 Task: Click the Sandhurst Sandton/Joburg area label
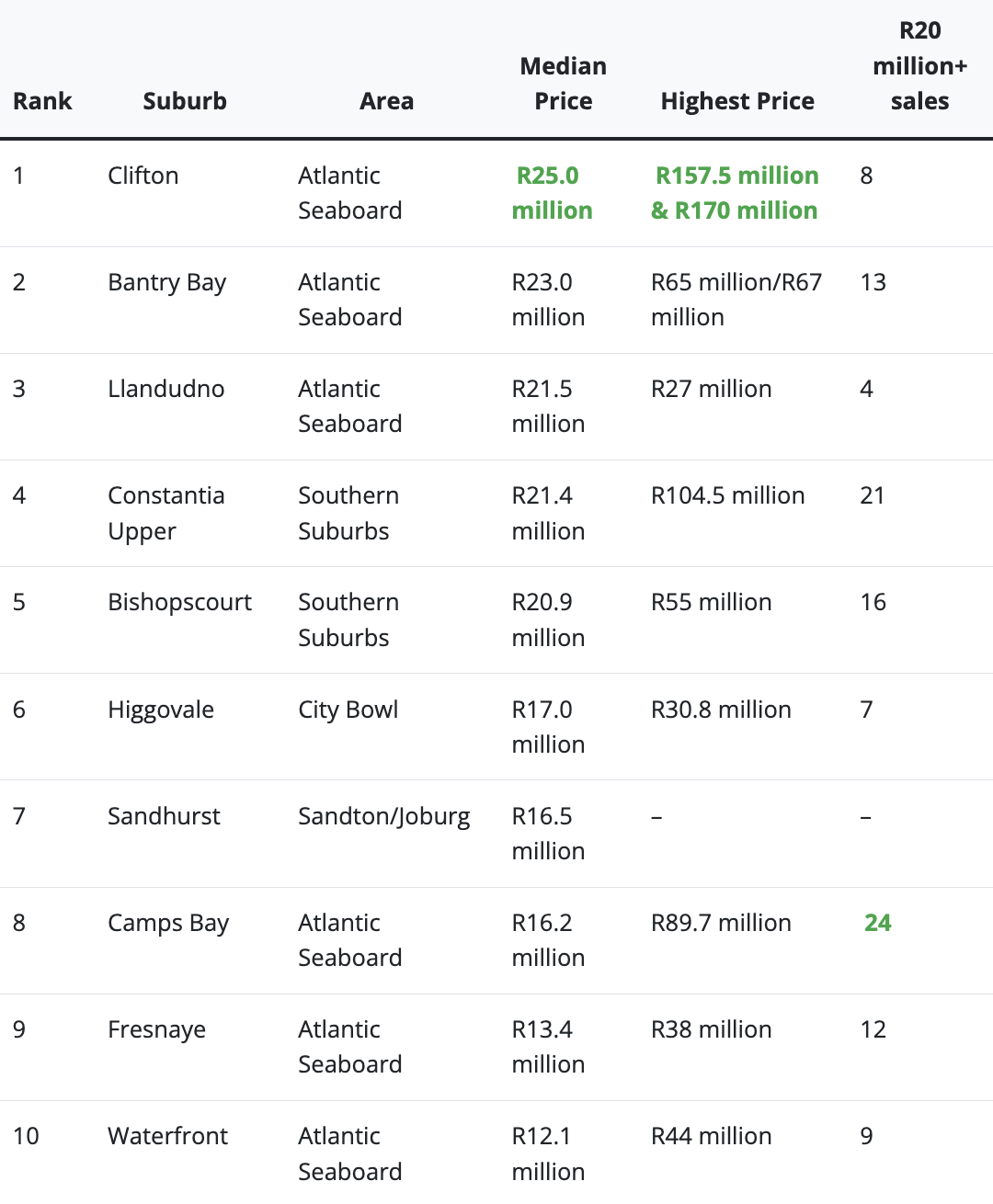[x=384, y=816]
